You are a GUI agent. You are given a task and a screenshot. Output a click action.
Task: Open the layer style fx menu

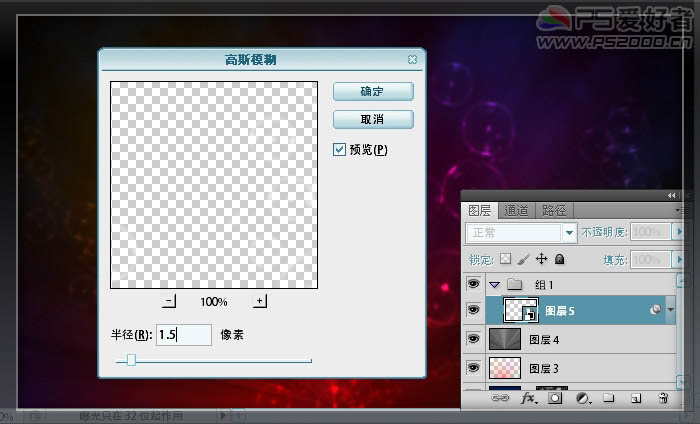click(527, 398)
